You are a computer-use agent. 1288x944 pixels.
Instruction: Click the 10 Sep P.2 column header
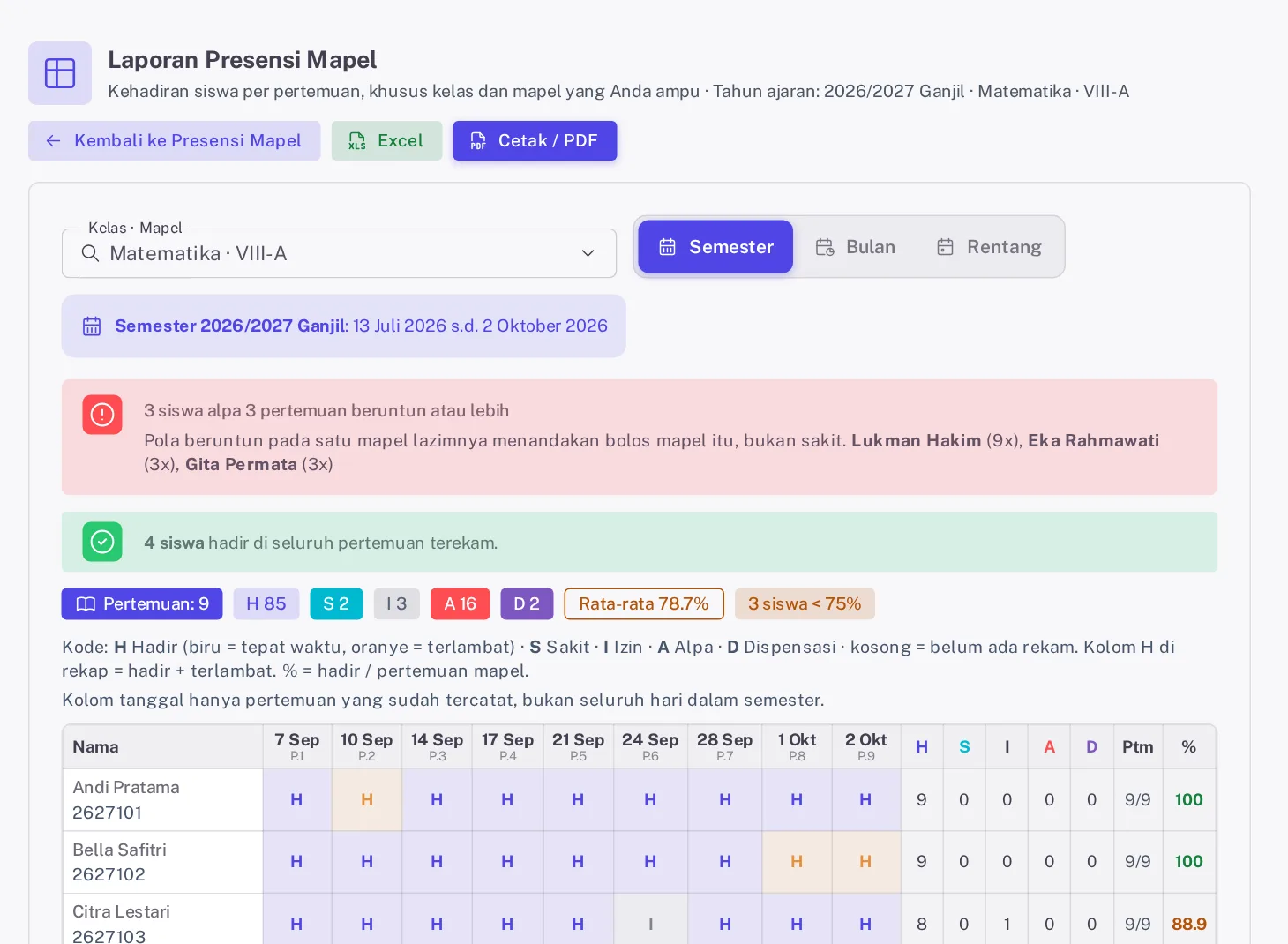point(367,747)
